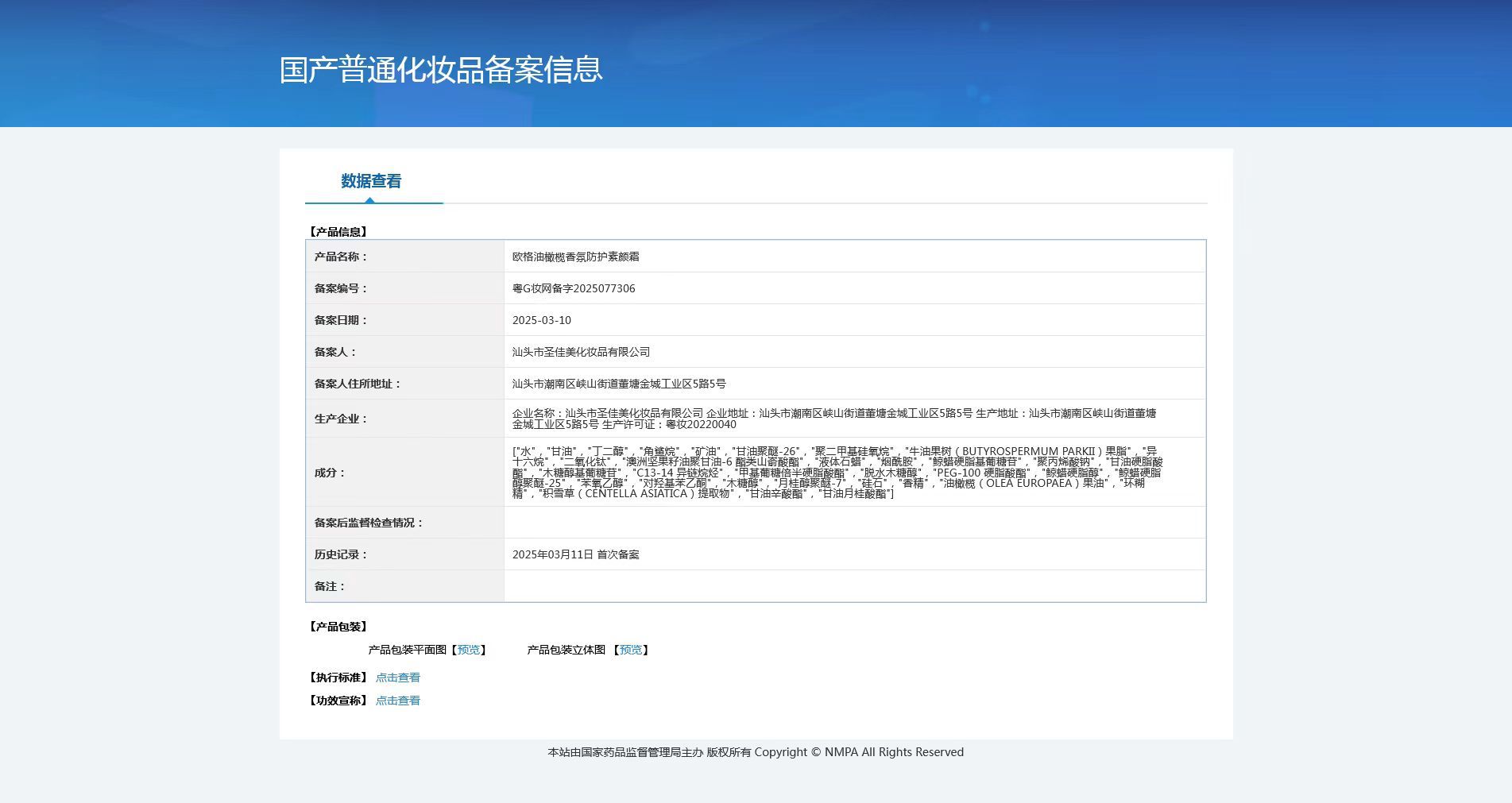Click the 【产品包装】 section heading
The height and width of the screenshot is (803, 1512).
pos(338,627)
